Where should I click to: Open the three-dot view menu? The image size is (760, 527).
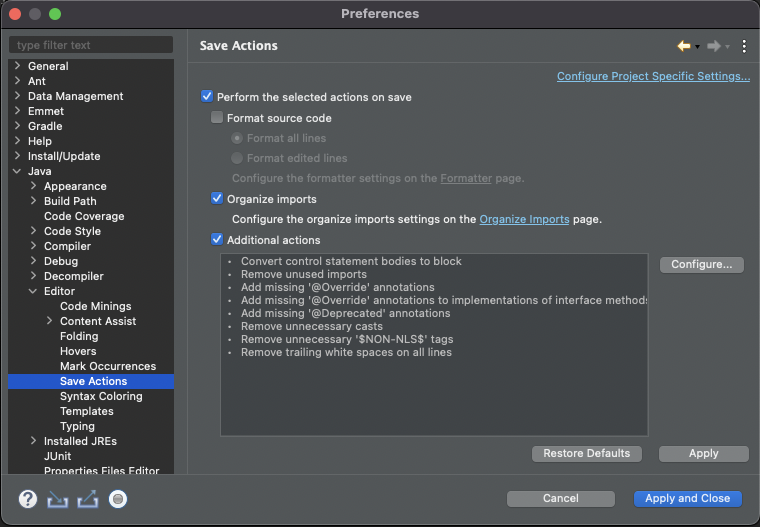tap(744, 46)
